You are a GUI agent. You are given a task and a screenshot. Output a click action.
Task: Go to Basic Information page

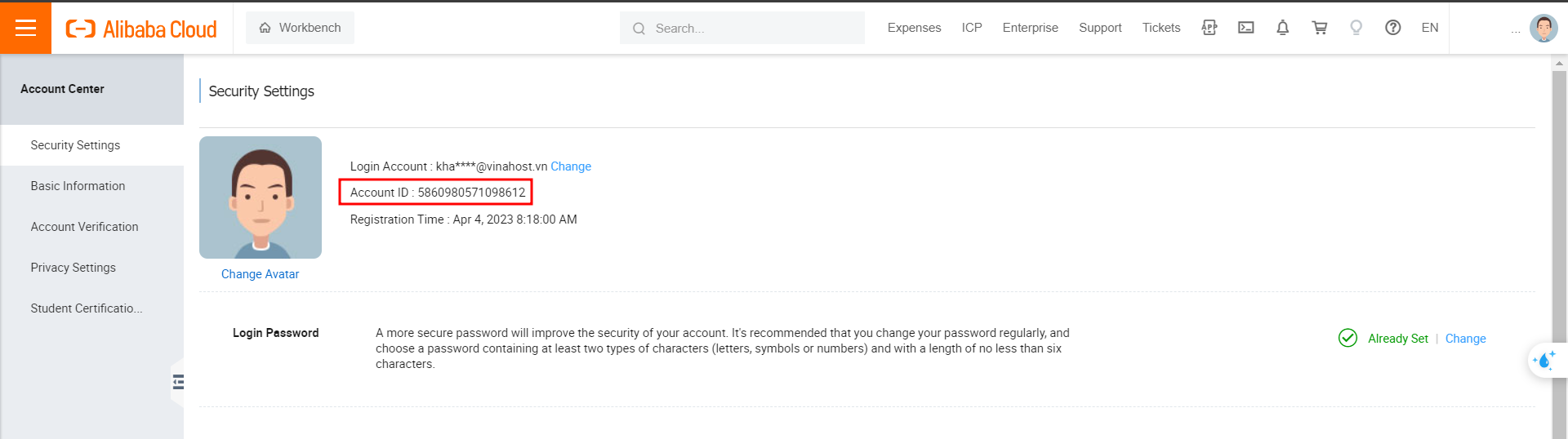(78, 186)
